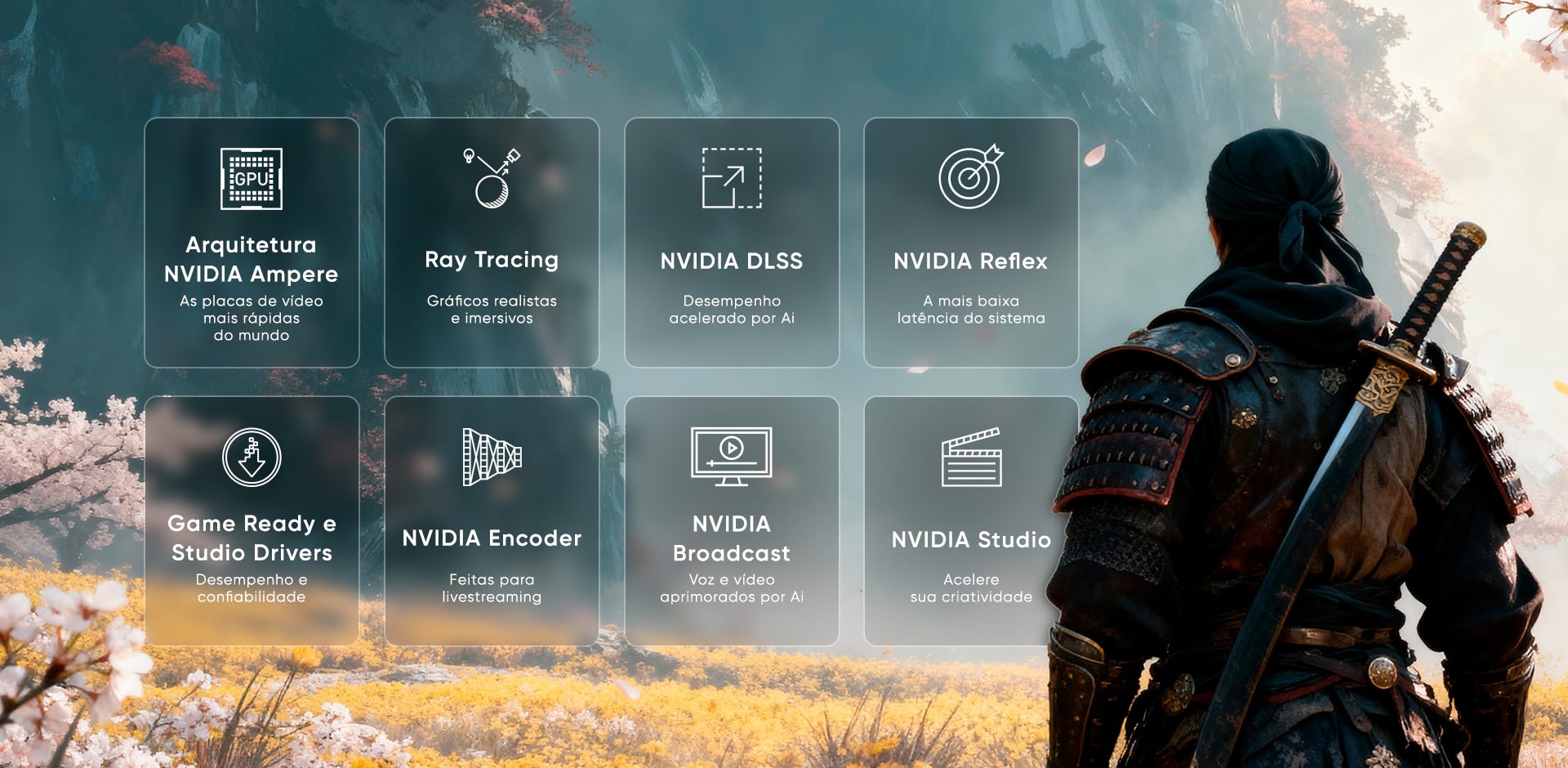The image size is (1568, 768).
Task: Click the DLSS upscaling arrow icon
Action: pyautogui.click(x=732, y=179)
